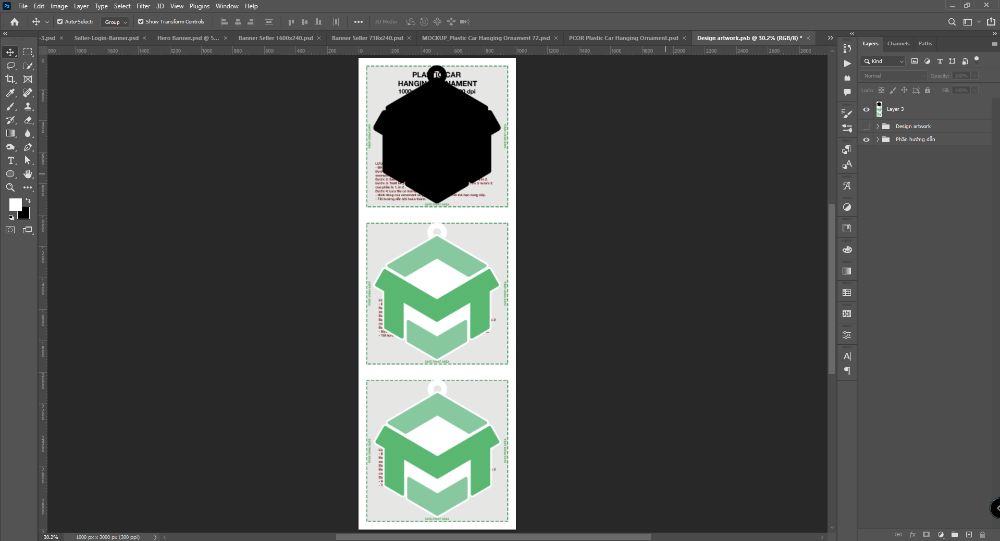Go to the Home screen

[x=15, y=22]
